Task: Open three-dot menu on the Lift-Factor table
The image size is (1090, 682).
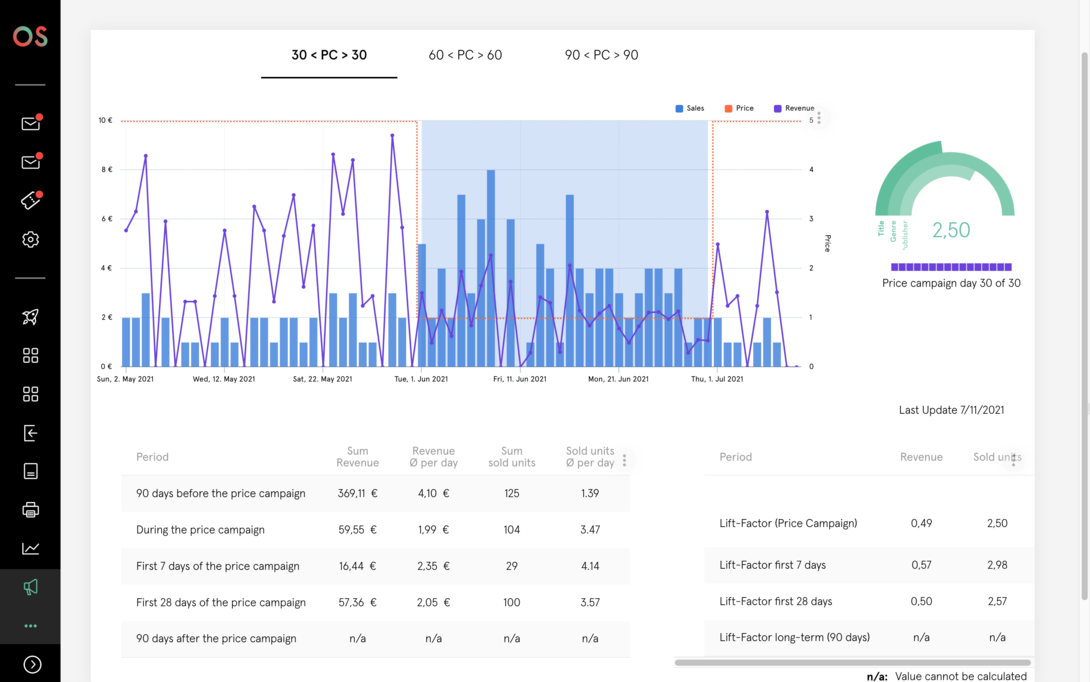Action: coord(1013,460)
